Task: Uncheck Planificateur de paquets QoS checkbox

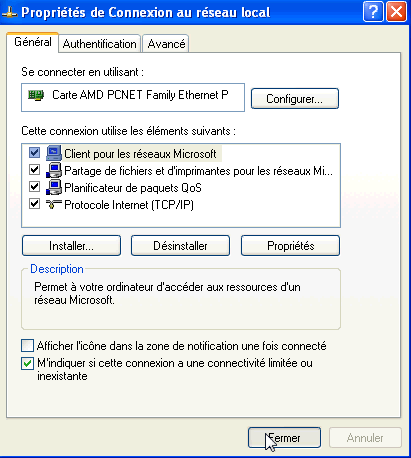Action: point(34,187)
